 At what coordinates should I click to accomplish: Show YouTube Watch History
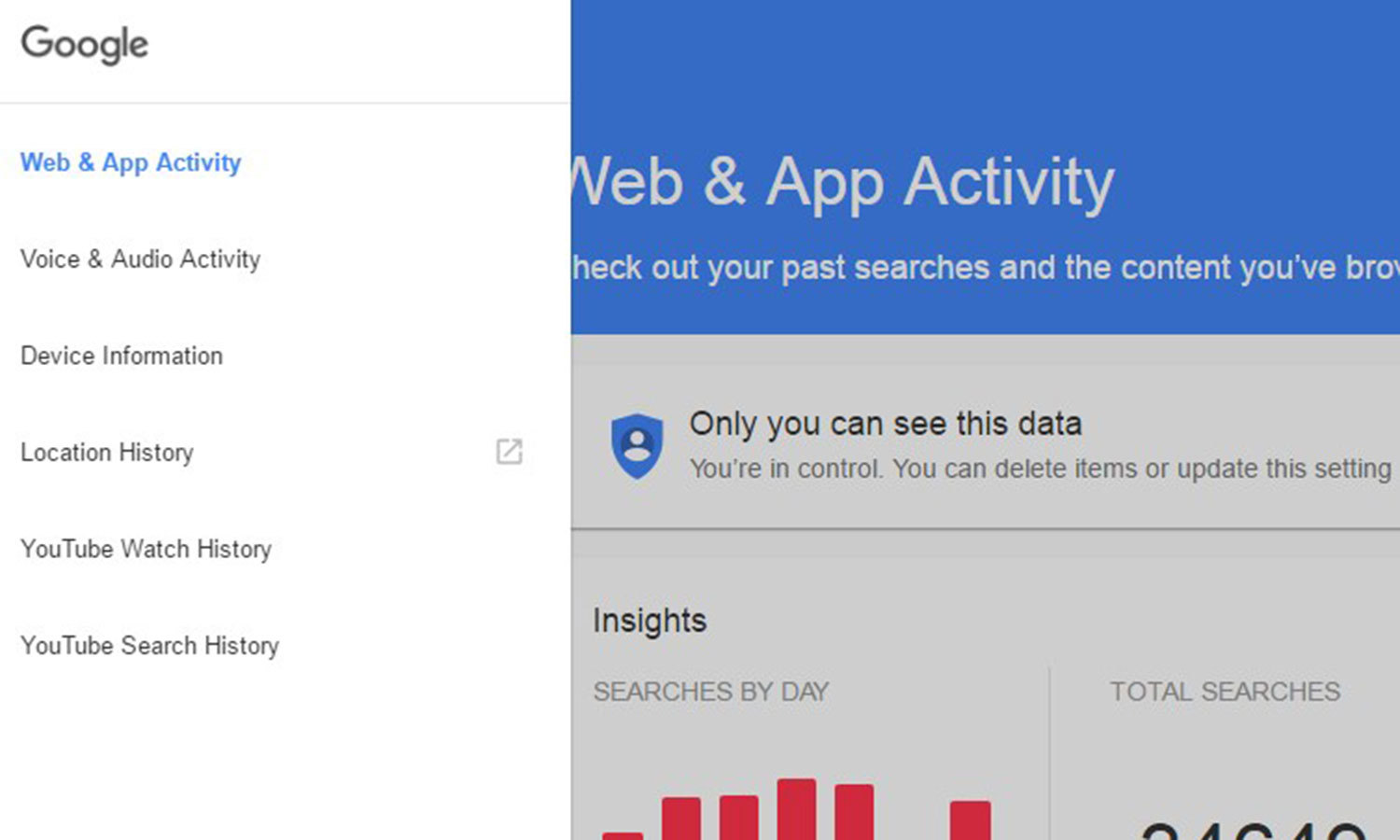(146, 549)
